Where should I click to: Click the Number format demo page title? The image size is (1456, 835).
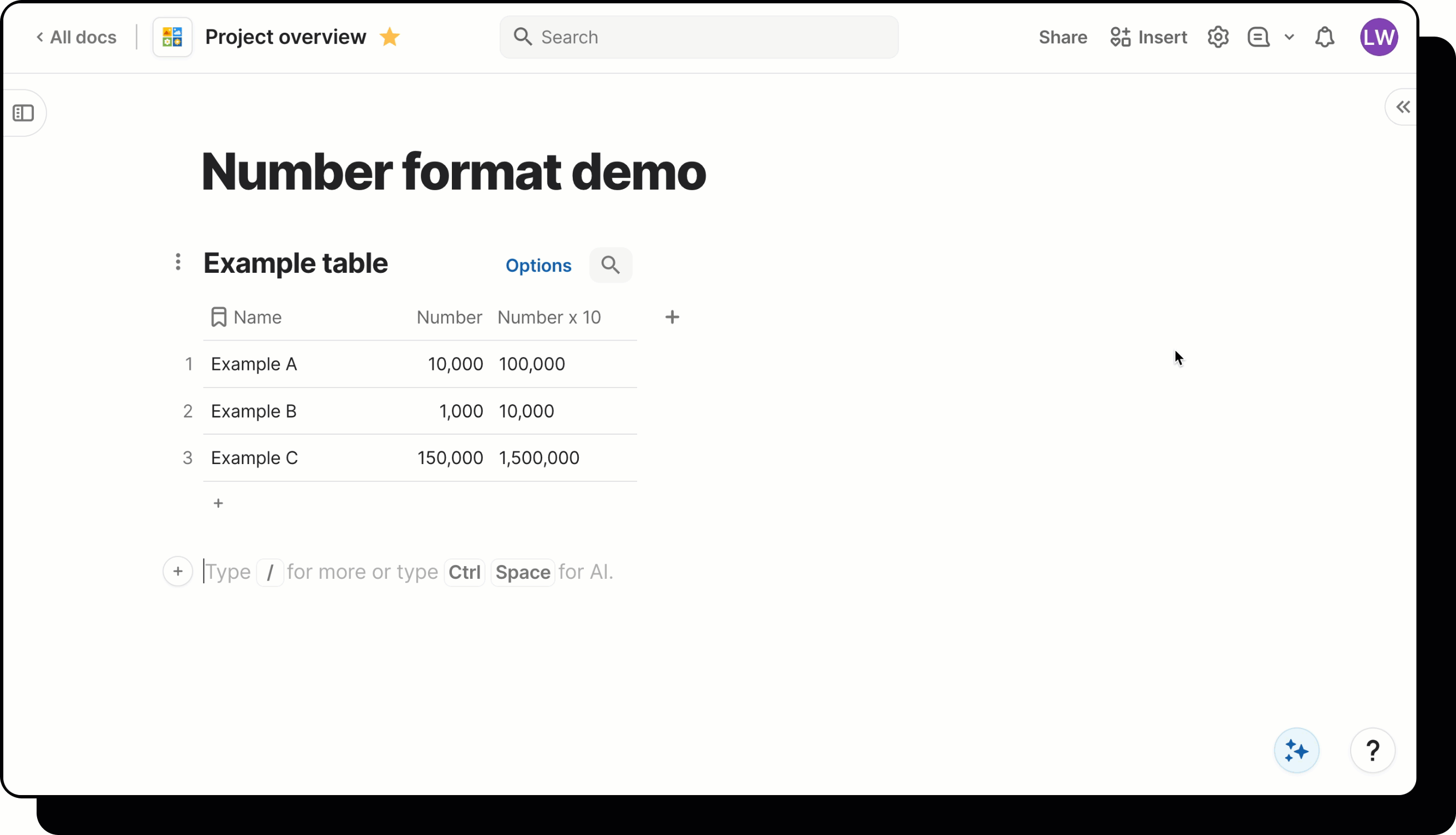454,172
